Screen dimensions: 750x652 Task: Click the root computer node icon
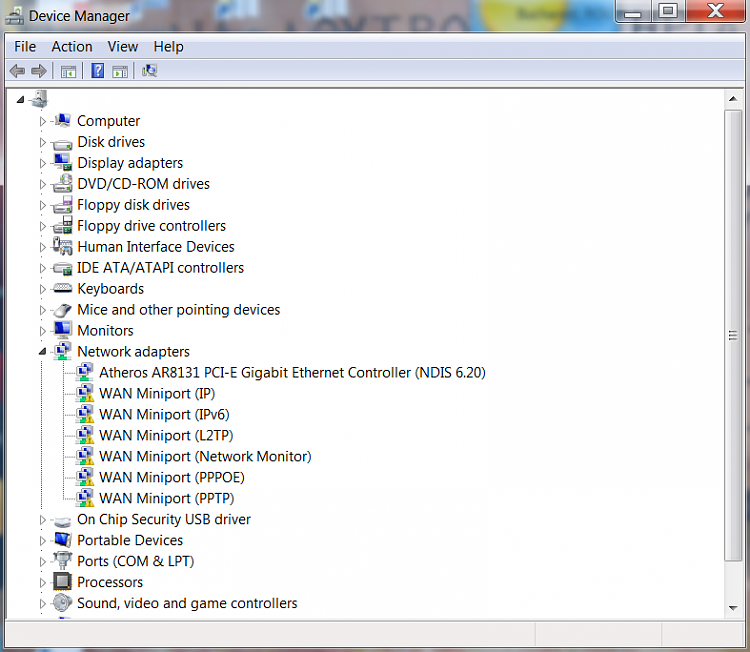coord(39,99)
